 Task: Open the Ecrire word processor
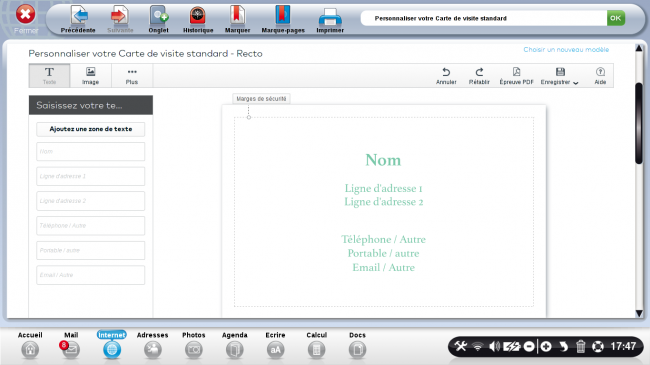275,345
